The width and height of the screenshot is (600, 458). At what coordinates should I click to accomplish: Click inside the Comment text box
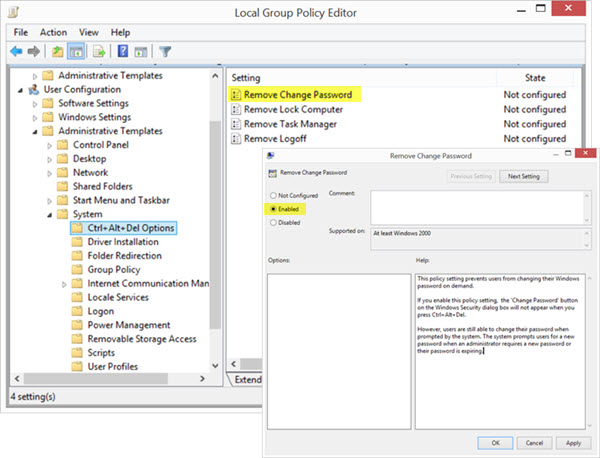[476, 208]
